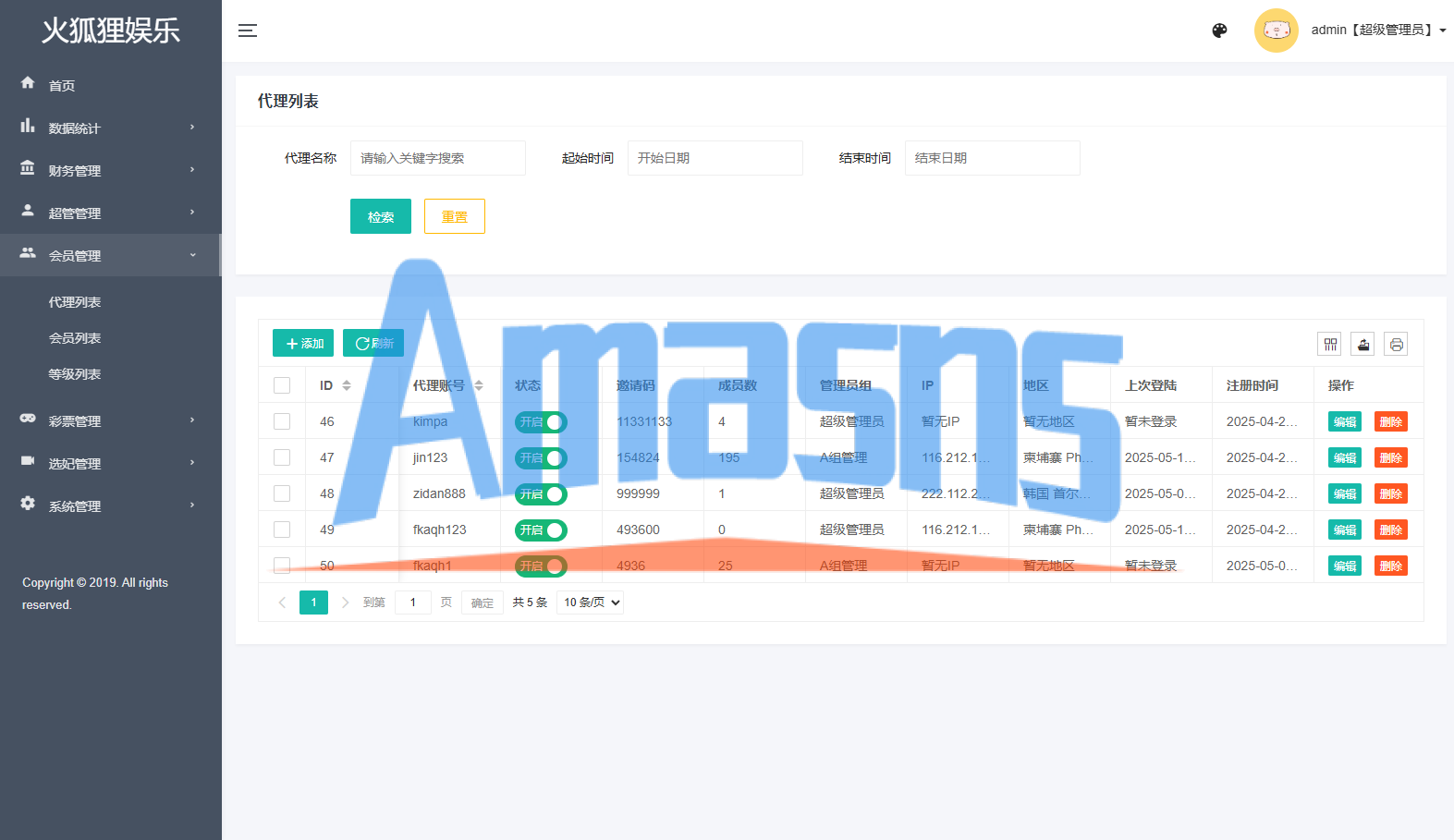Screen dimensions: 1454x840
Task: Click the 添加 add button
Action: [303, 343]
